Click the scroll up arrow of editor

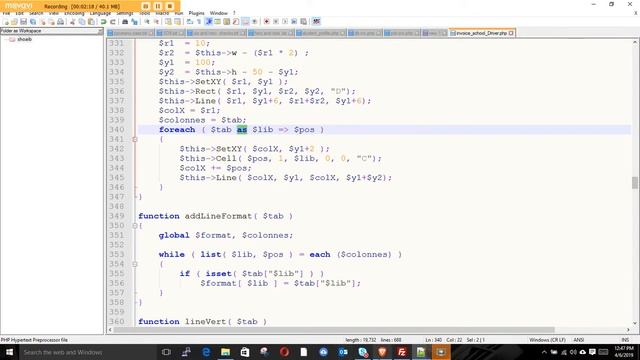[635, 42]
